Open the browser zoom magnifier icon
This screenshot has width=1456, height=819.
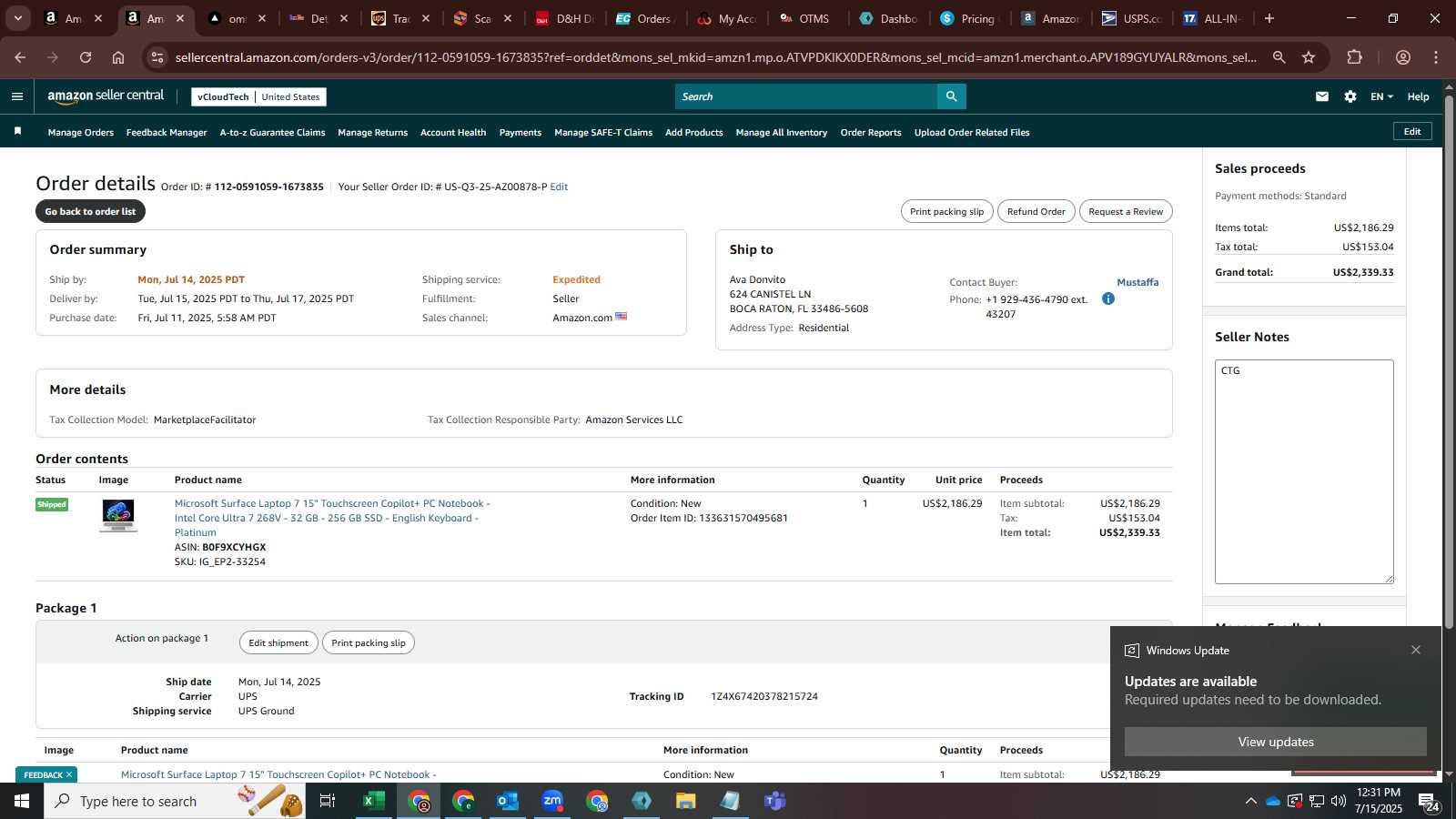pos(1279,57)
